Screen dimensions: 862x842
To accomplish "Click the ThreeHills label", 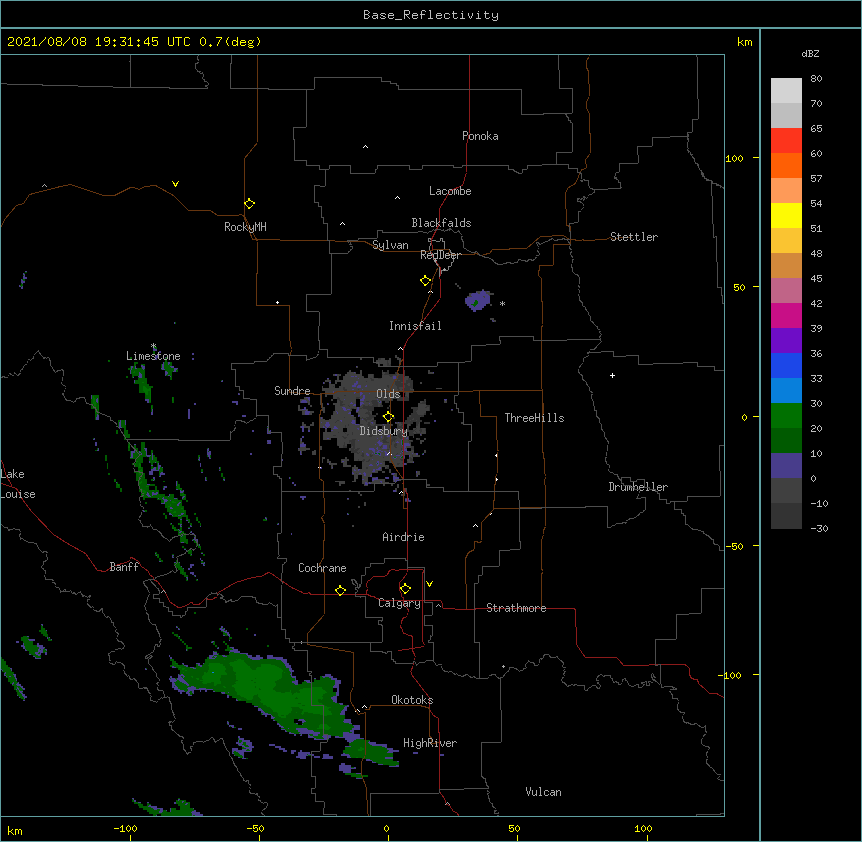I will pos(534,418).
